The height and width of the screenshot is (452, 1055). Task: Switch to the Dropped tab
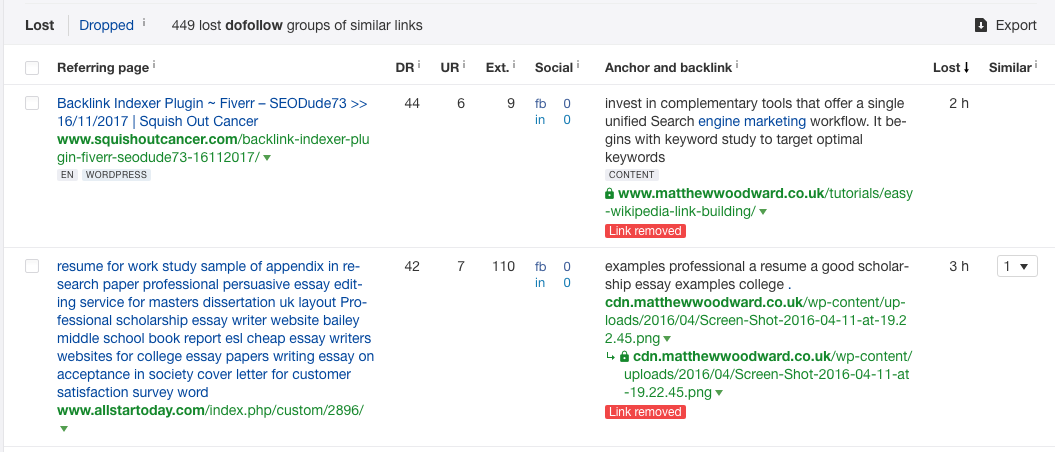[x=106, y=25]
